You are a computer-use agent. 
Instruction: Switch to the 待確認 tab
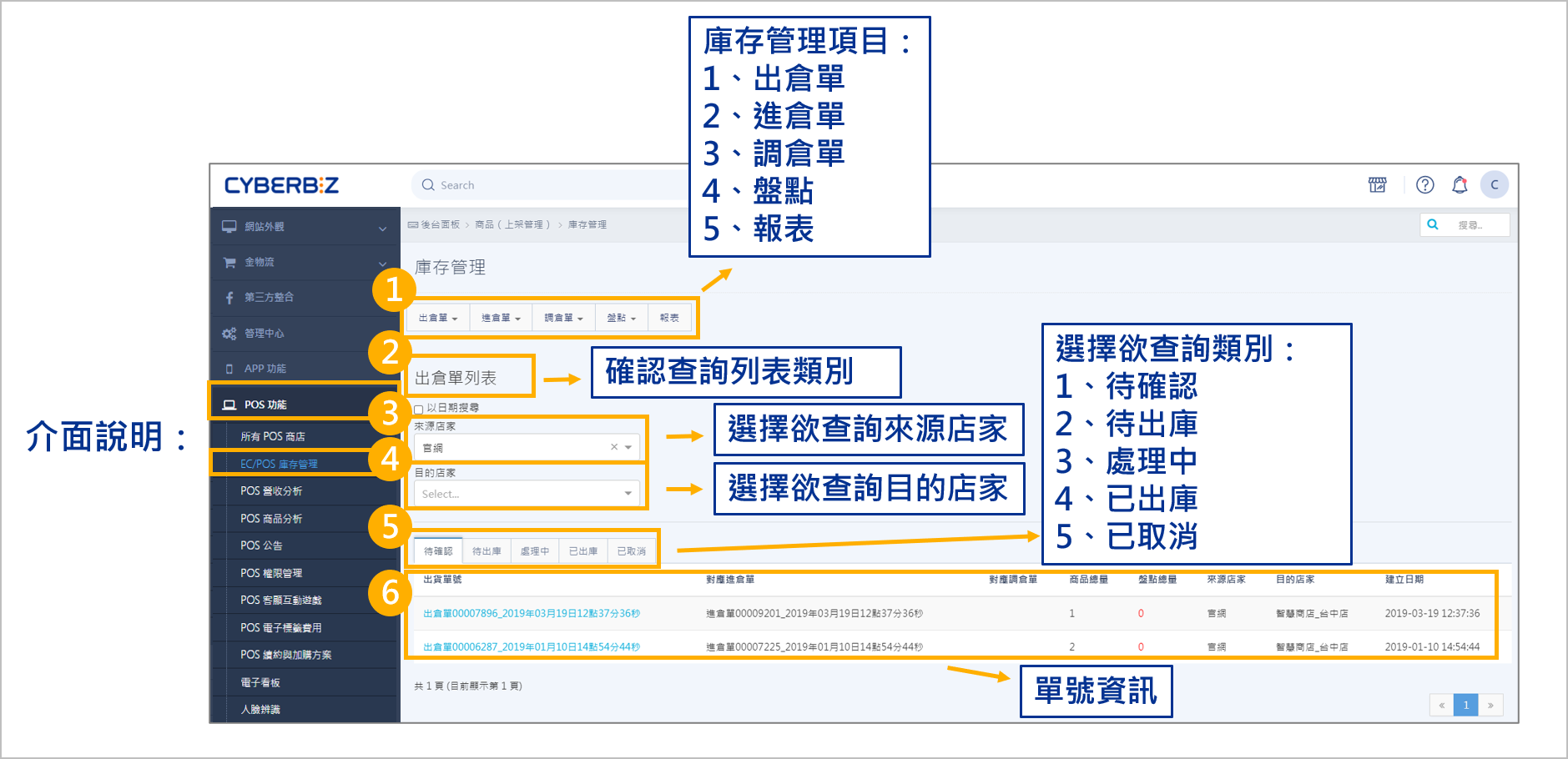[438, 551]
